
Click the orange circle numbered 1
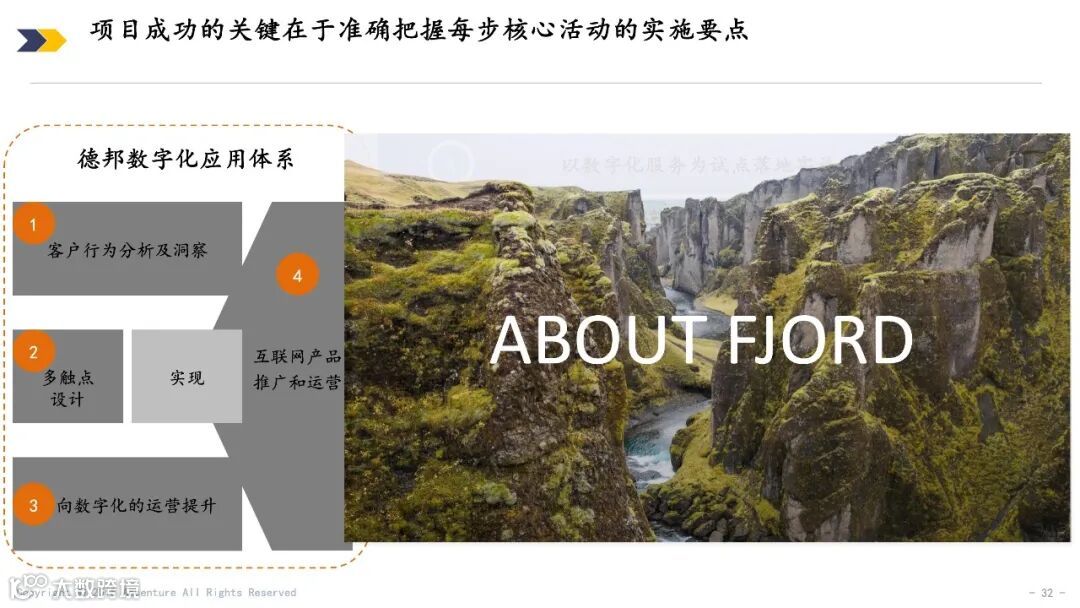click(x=33, y=224)
